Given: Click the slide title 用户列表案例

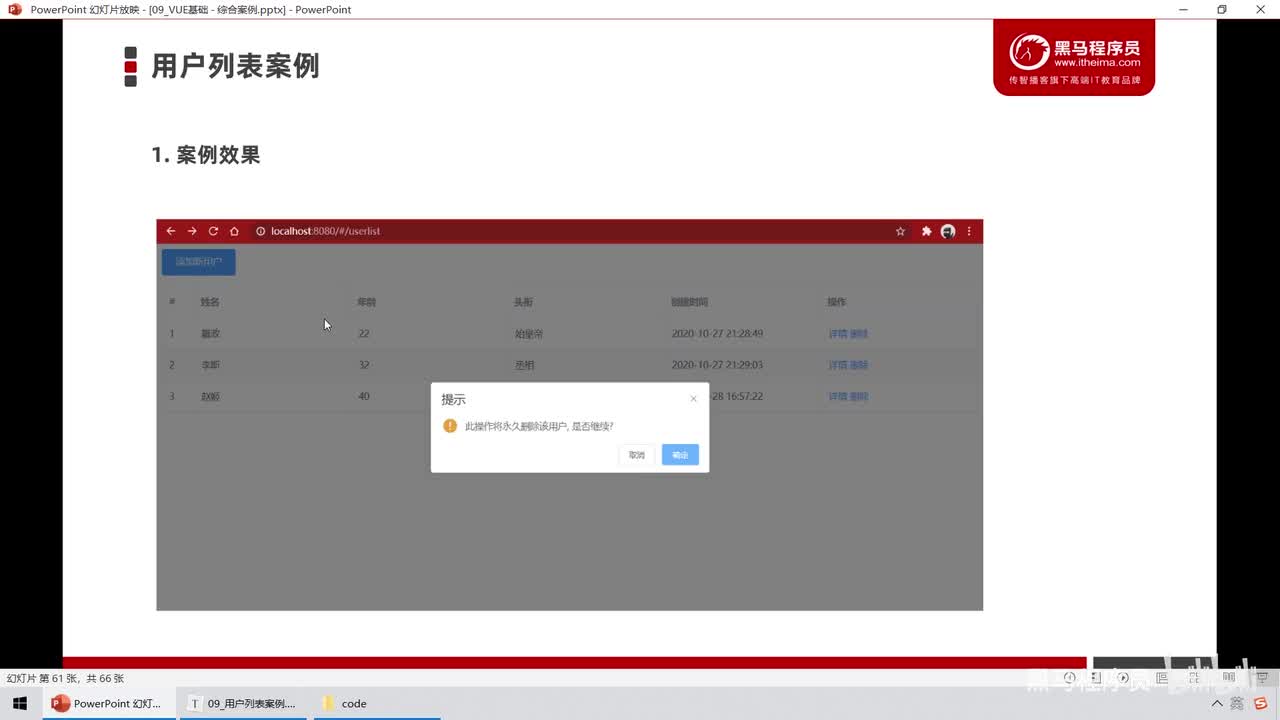Looking at the screenshot, I should click(x=236, y=66).
